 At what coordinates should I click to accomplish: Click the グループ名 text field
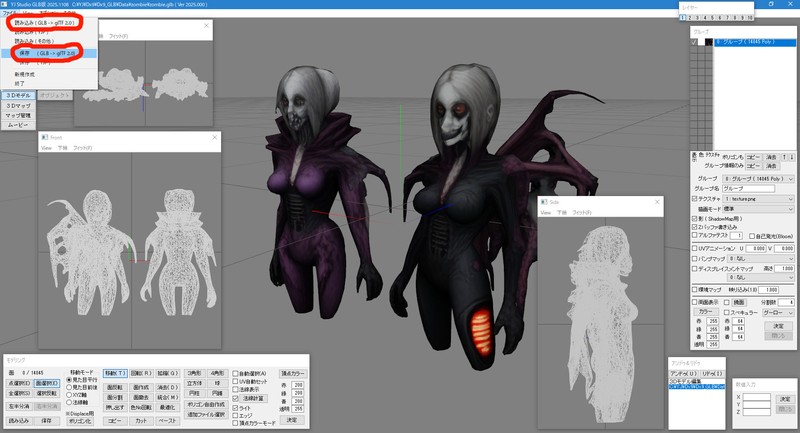(x=748, y=189)
